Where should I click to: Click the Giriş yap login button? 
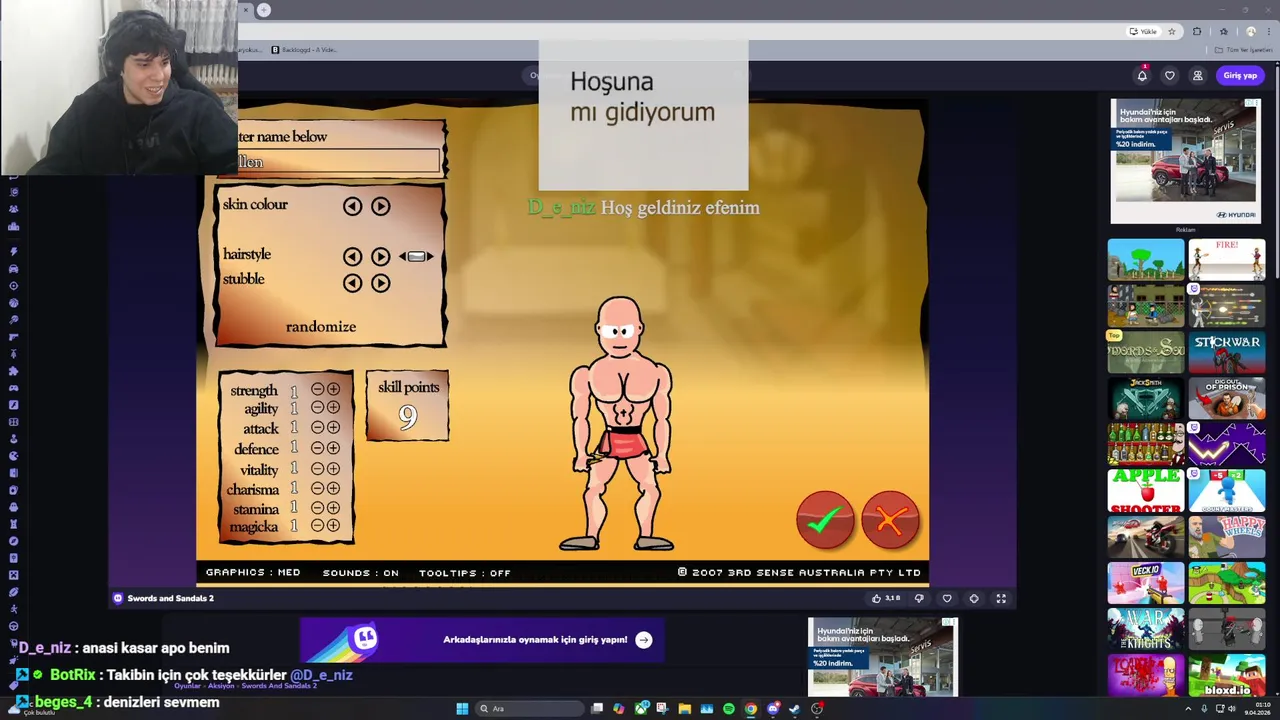tap(1240, 76)
